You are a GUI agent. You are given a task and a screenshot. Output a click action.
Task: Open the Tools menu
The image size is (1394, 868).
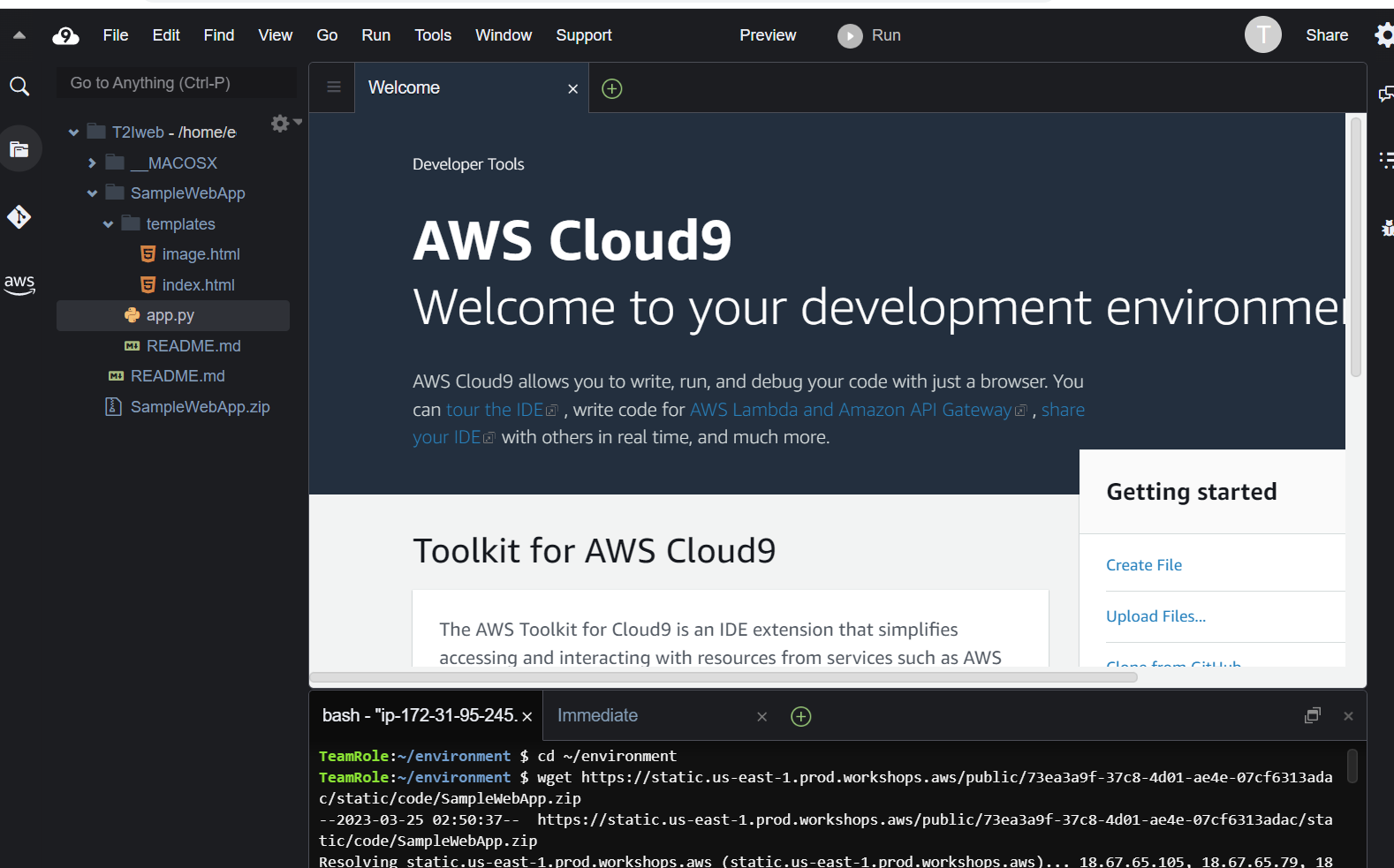coord(433,35)
